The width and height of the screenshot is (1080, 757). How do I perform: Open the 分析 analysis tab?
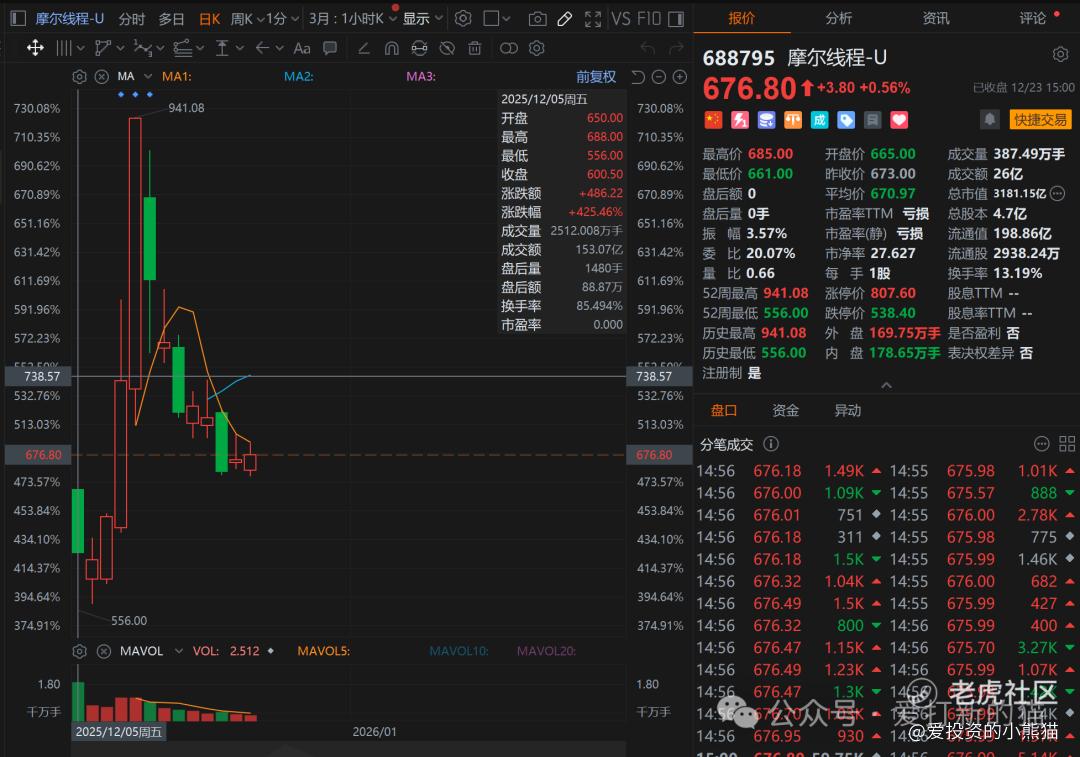839,18
